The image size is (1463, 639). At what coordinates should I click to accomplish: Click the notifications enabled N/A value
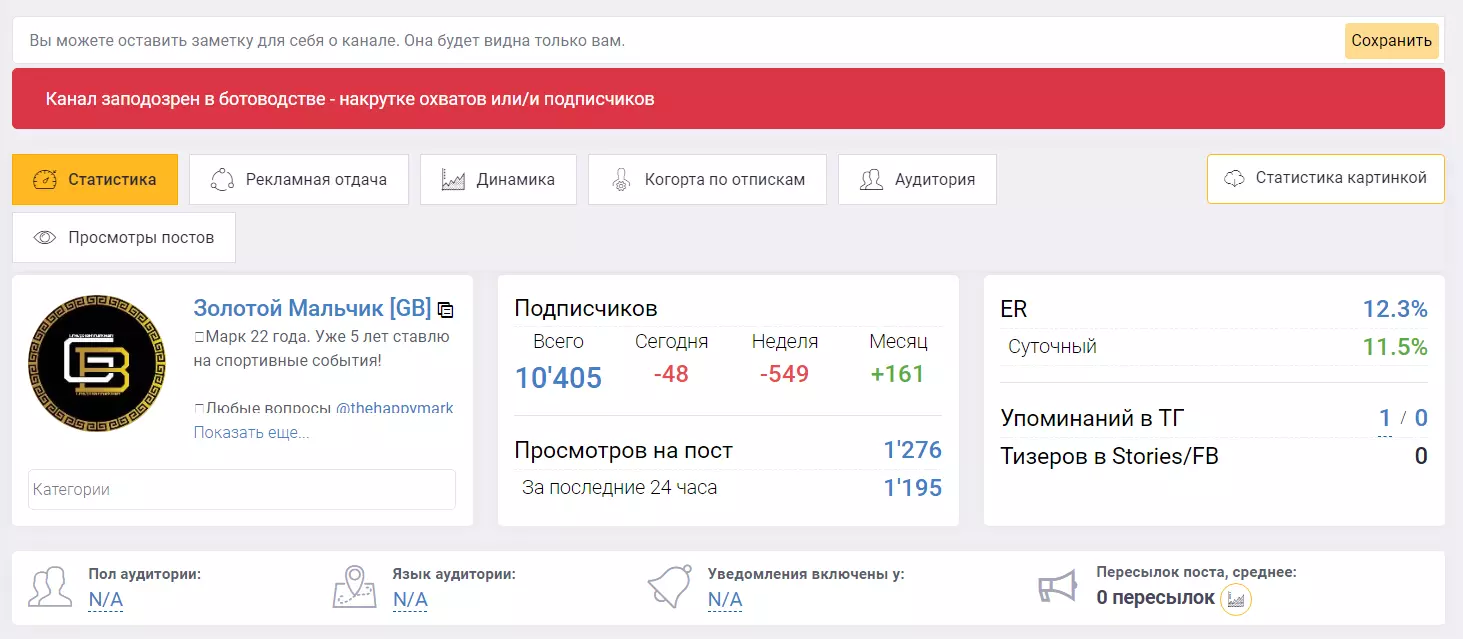(725, 600)
